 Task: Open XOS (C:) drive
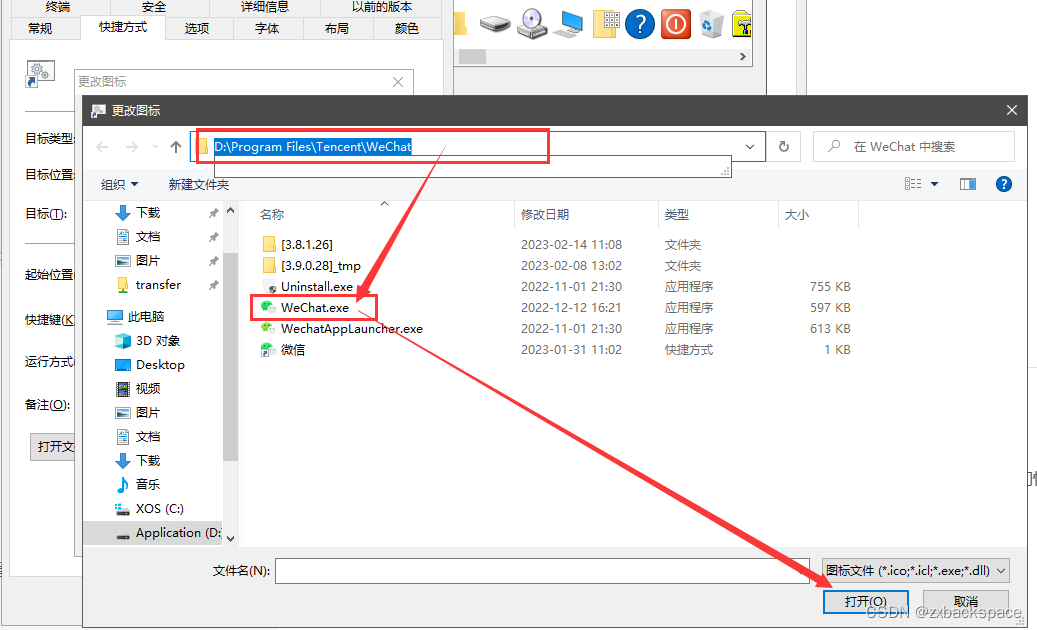159,508
